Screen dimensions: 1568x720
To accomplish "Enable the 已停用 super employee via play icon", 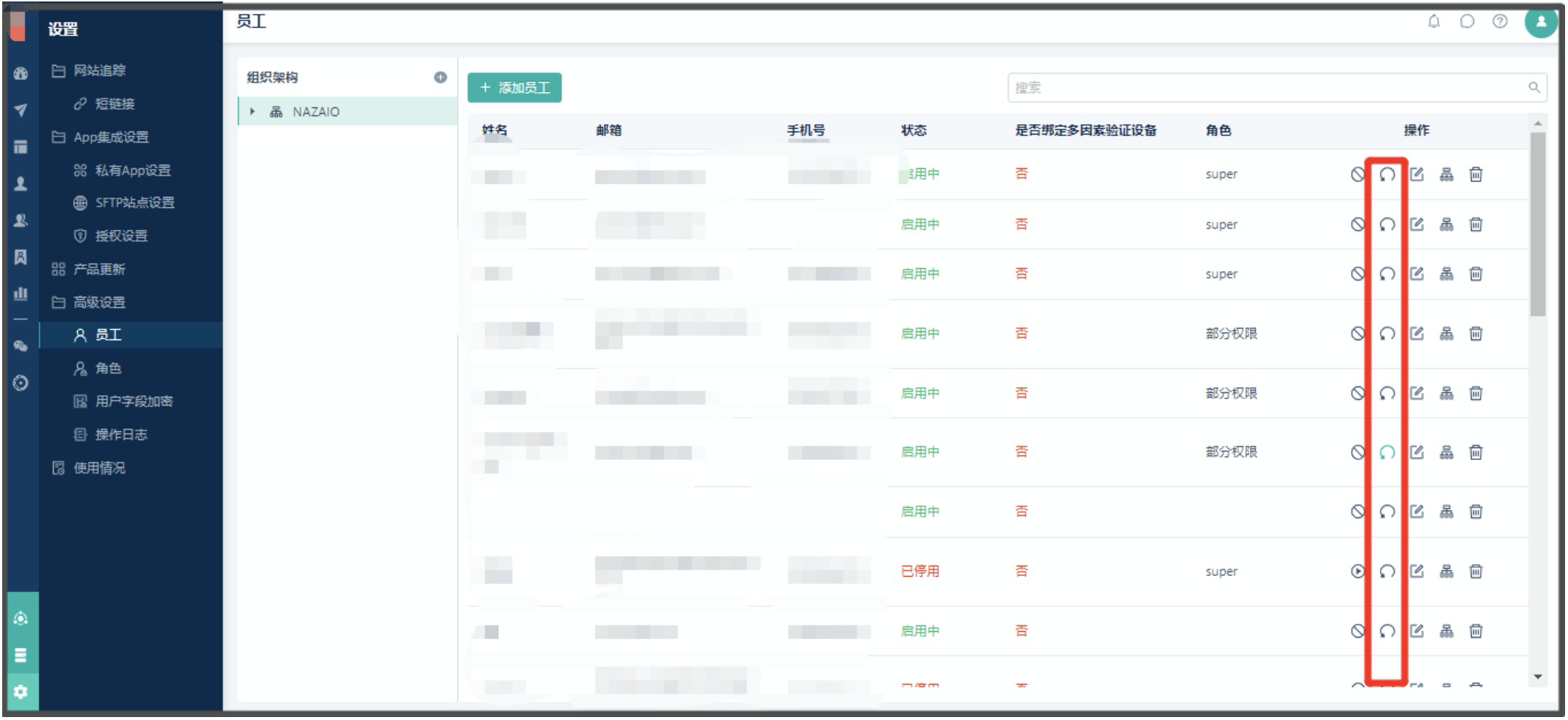I will tap(1357, 572).
